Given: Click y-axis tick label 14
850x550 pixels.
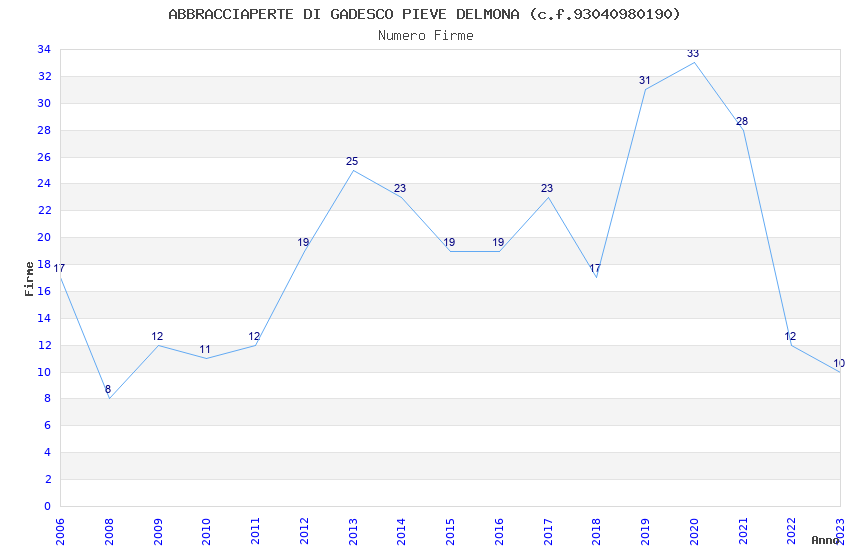Looking at the screenshot, I should [x=44, y=318].
